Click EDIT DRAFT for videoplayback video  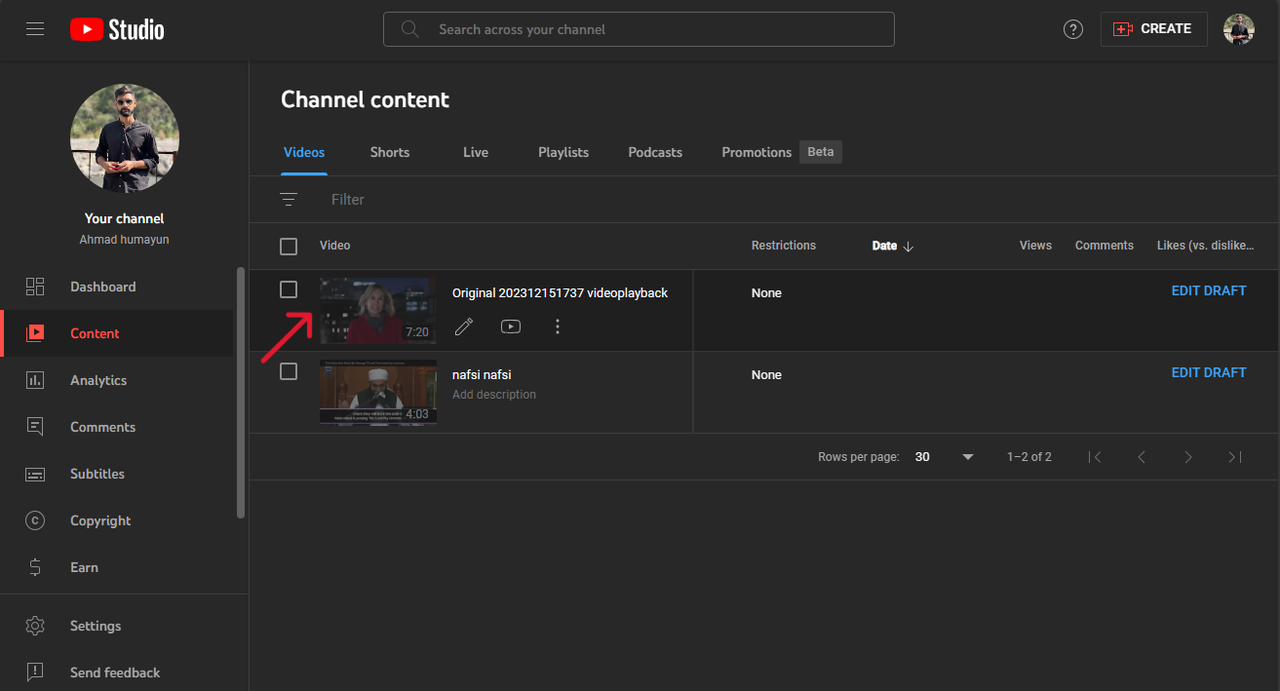(x=1209, y=291)
